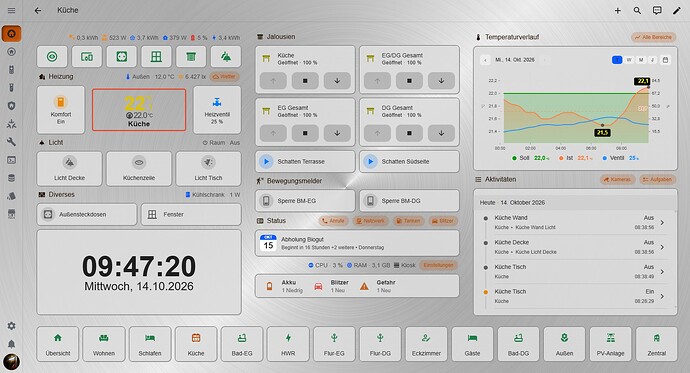Screen dimensions: 690x373
Task: Toggle Licht Tisch light
Action: (208, 168)
